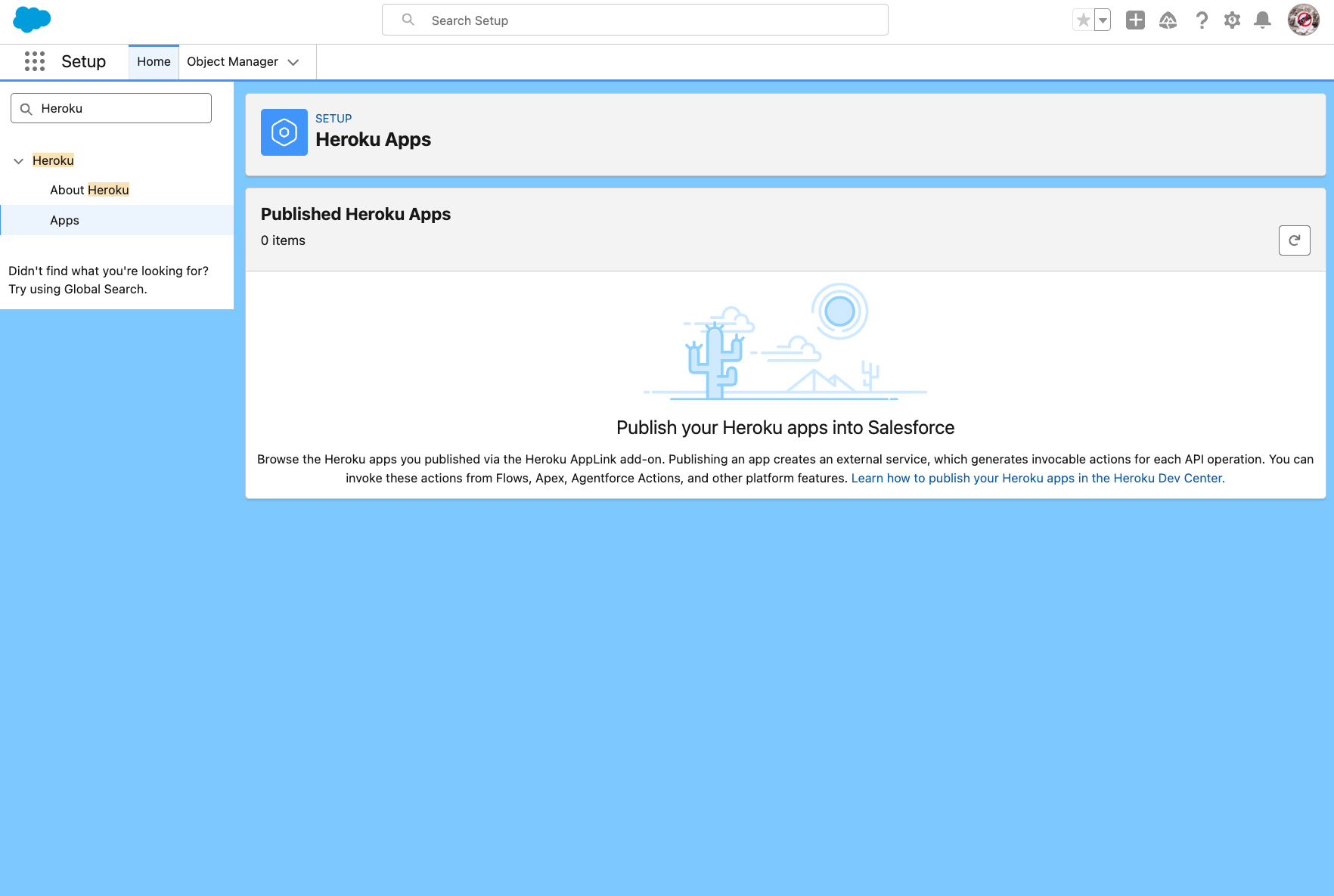Click the Salesforce cloud logo
Viewport: 1334px width, 896px height.
31,20
